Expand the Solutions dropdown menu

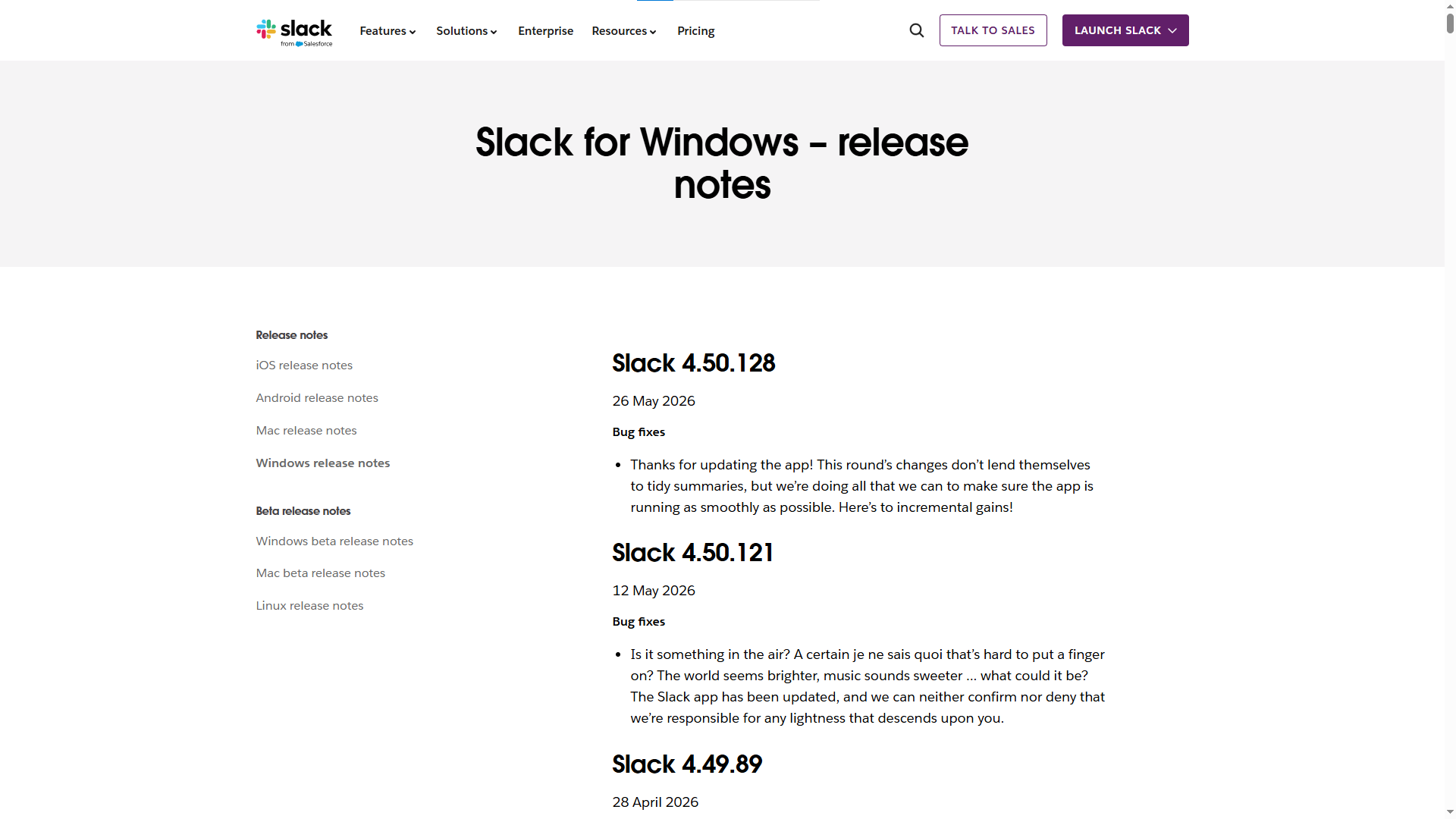466,31
